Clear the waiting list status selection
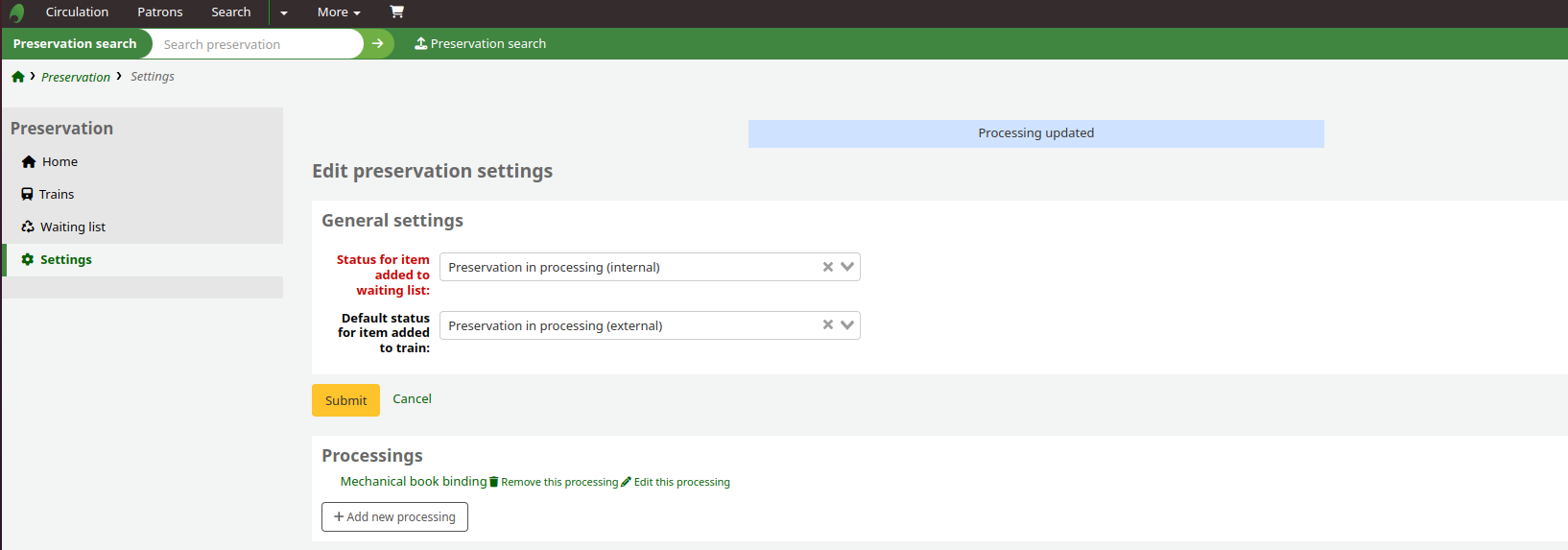1568x550 pixels. point(827,267)
